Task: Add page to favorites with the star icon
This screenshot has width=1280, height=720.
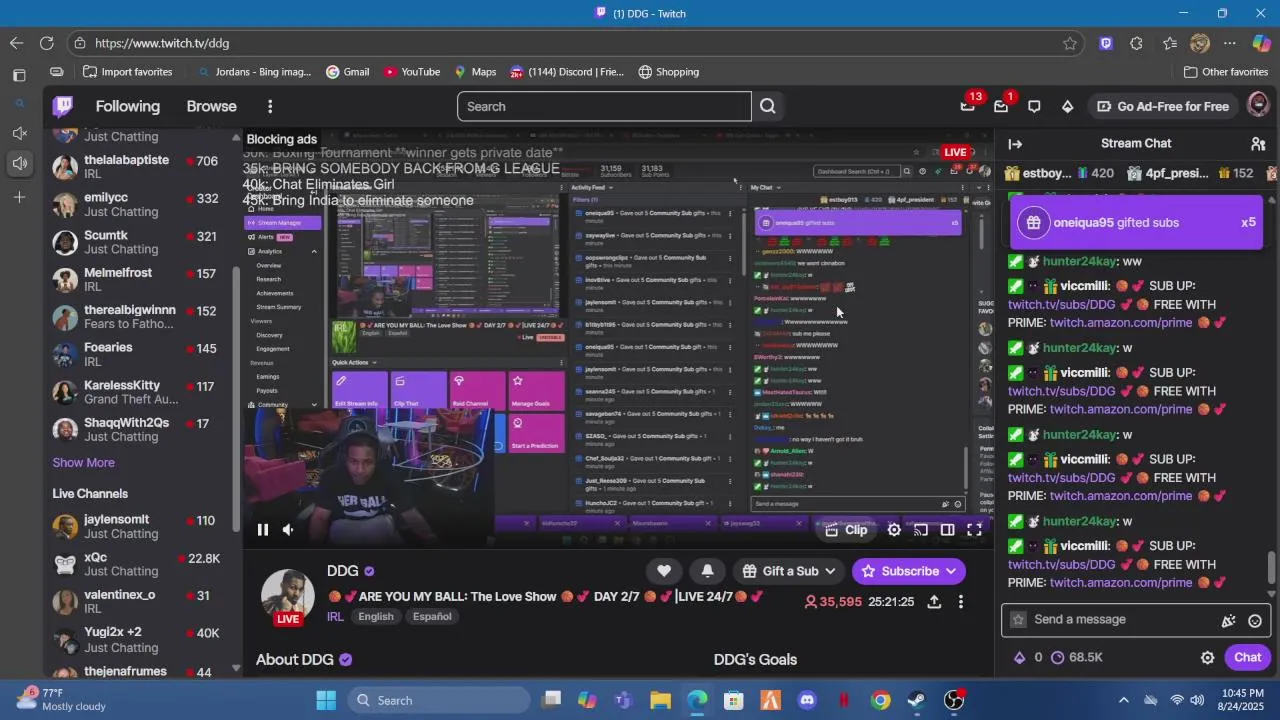Action: (1070, 43)
